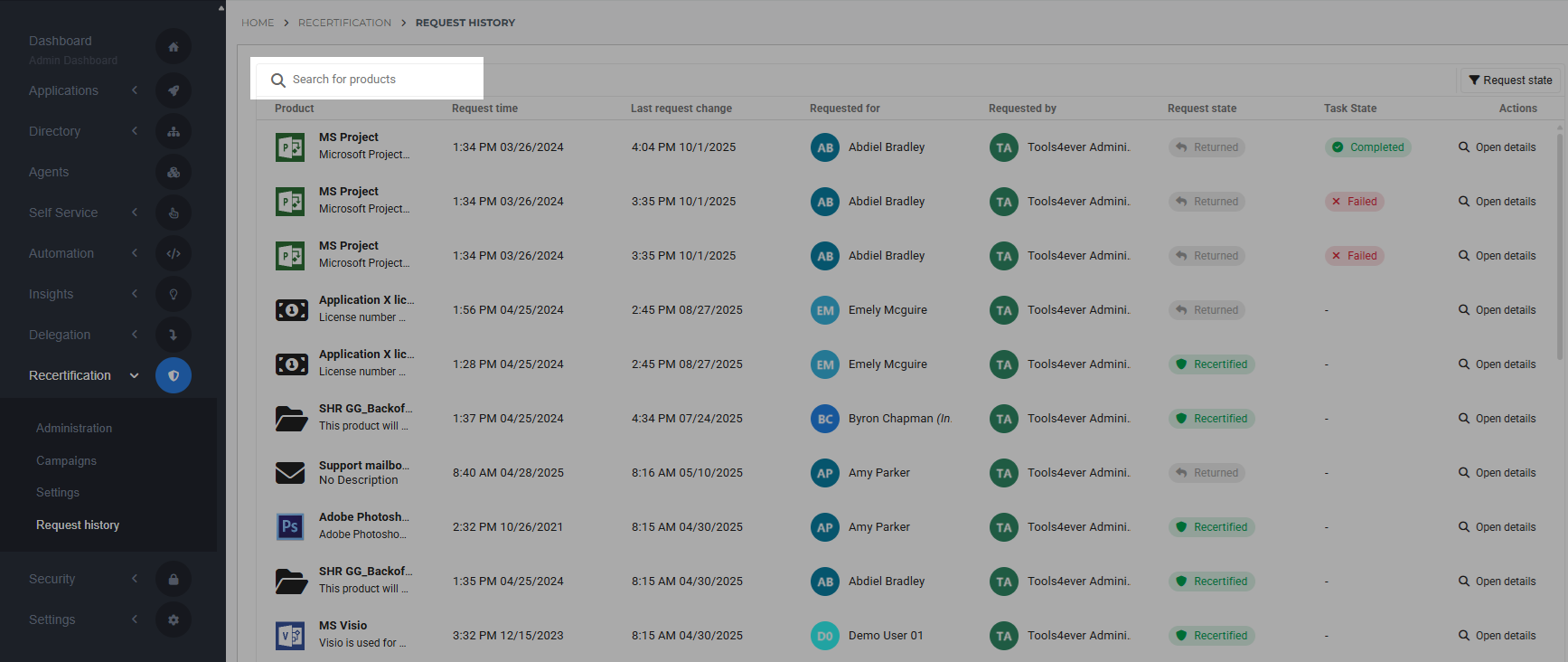The image size is (1568, 662).
Task: Open details for MS Visio request
Action: [1497, 636]
